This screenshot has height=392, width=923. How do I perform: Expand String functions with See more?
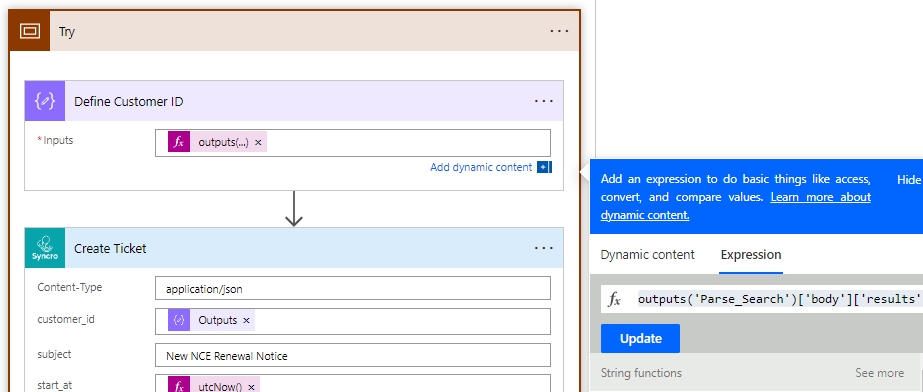pos(879,373)
